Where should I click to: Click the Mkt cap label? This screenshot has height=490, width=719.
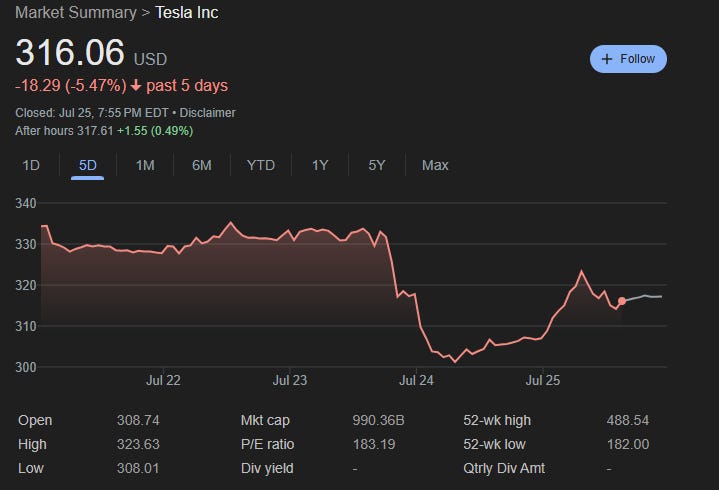[265, 420]
